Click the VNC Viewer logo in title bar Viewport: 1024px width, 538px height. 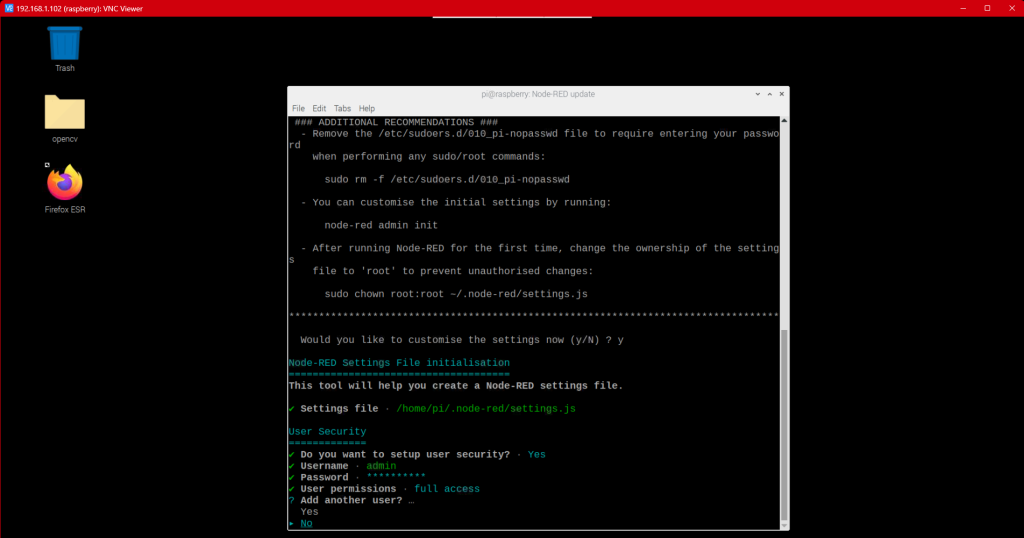pos(8,8)
